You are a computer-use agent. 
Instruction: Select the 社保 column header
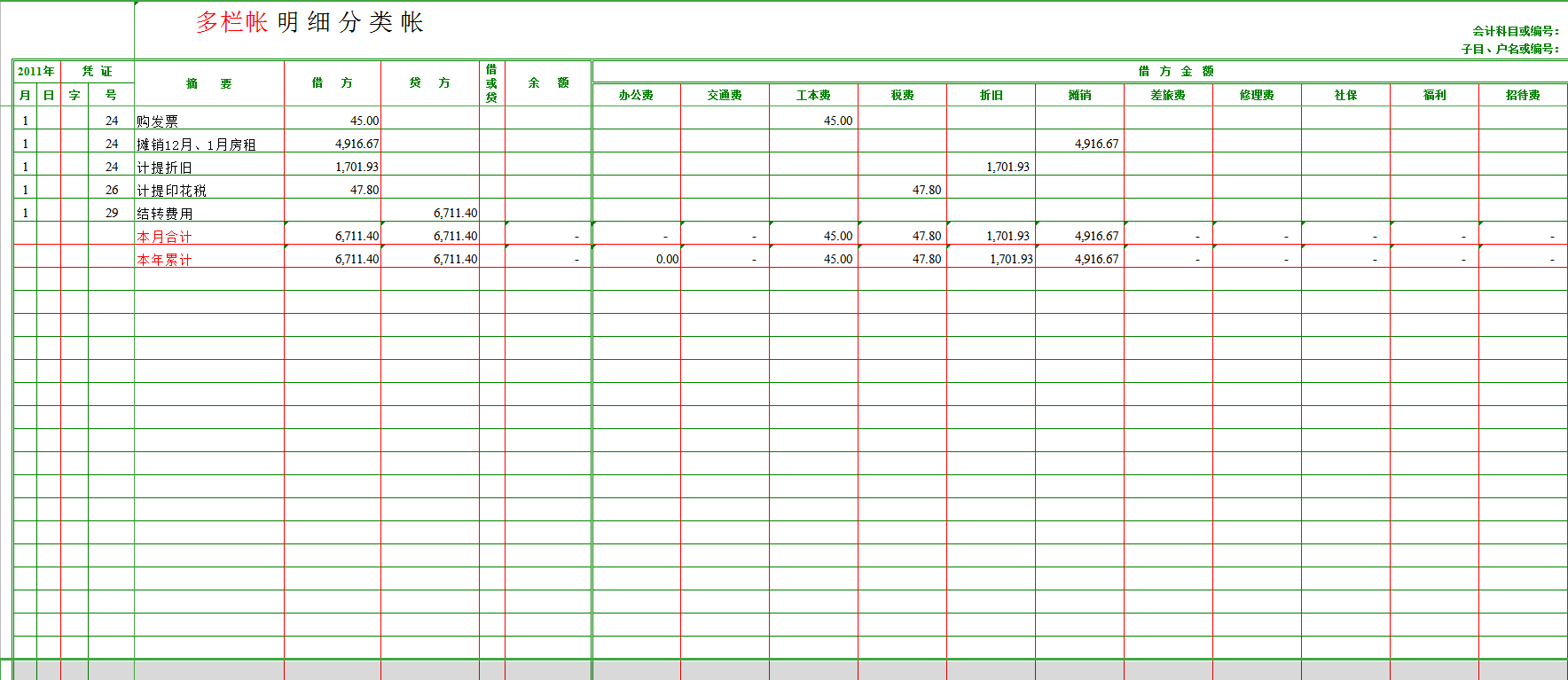coord(1345,95)
